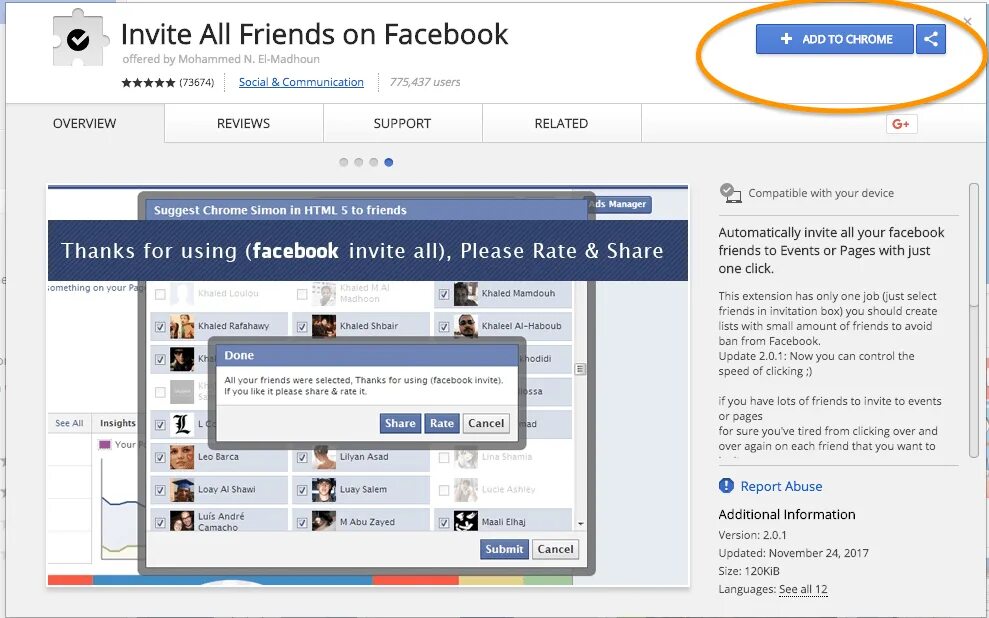The image size is (989, 618).
Task: Uncheck the Leo Barca checkbox
Action: pyautogui.click(x=161, y=457)
